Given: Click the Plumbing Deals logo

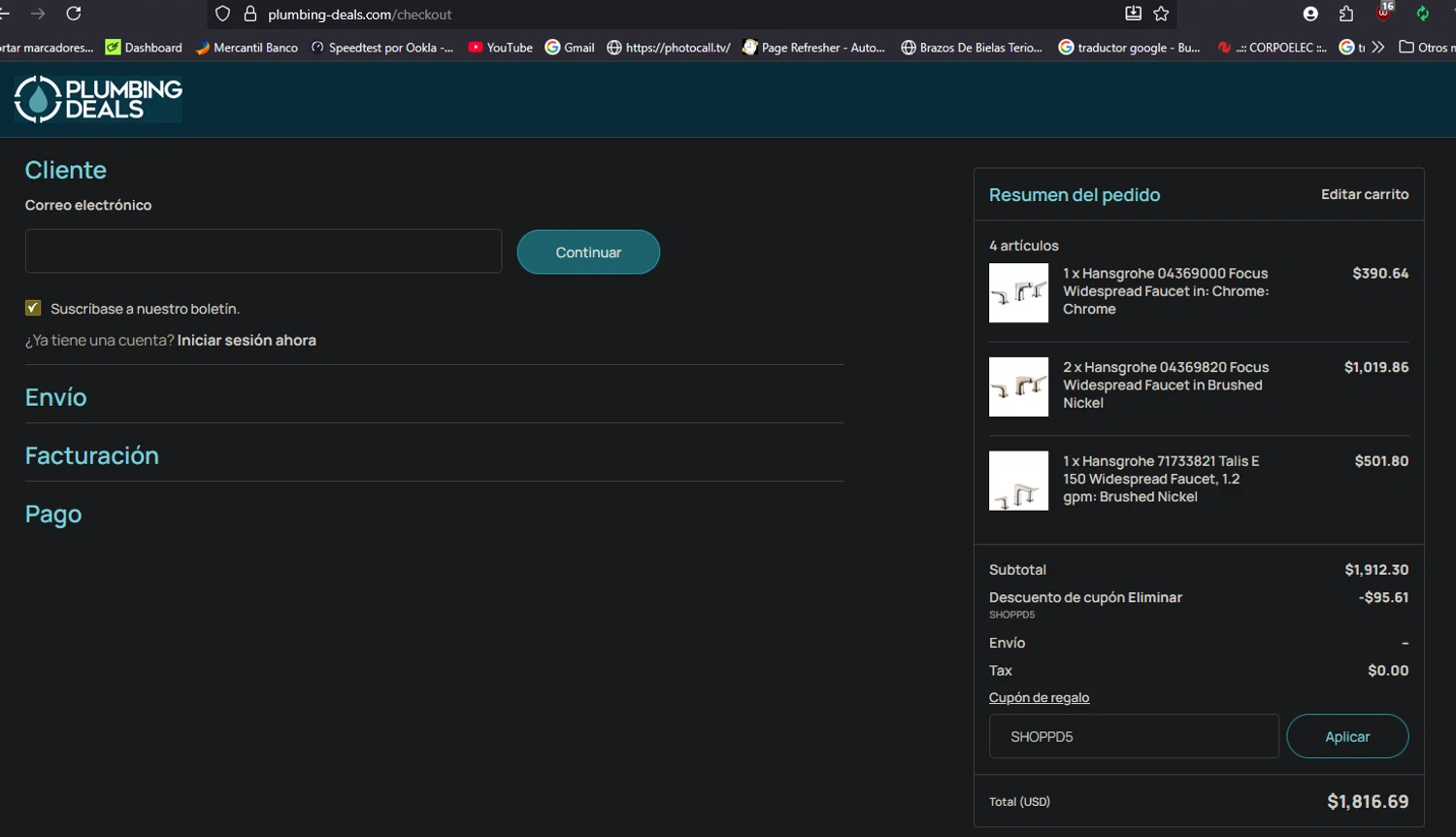Looking at the screenshot, I should [x=98, y=99].
